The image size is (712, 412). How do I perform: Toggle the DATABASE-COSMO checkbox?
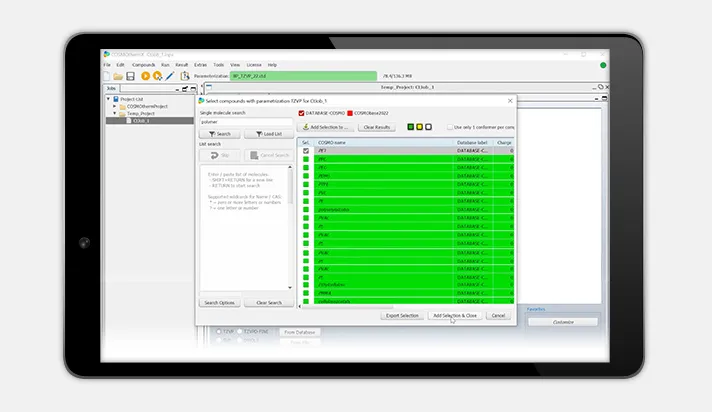pyautogui.click(x=302, y=113)
